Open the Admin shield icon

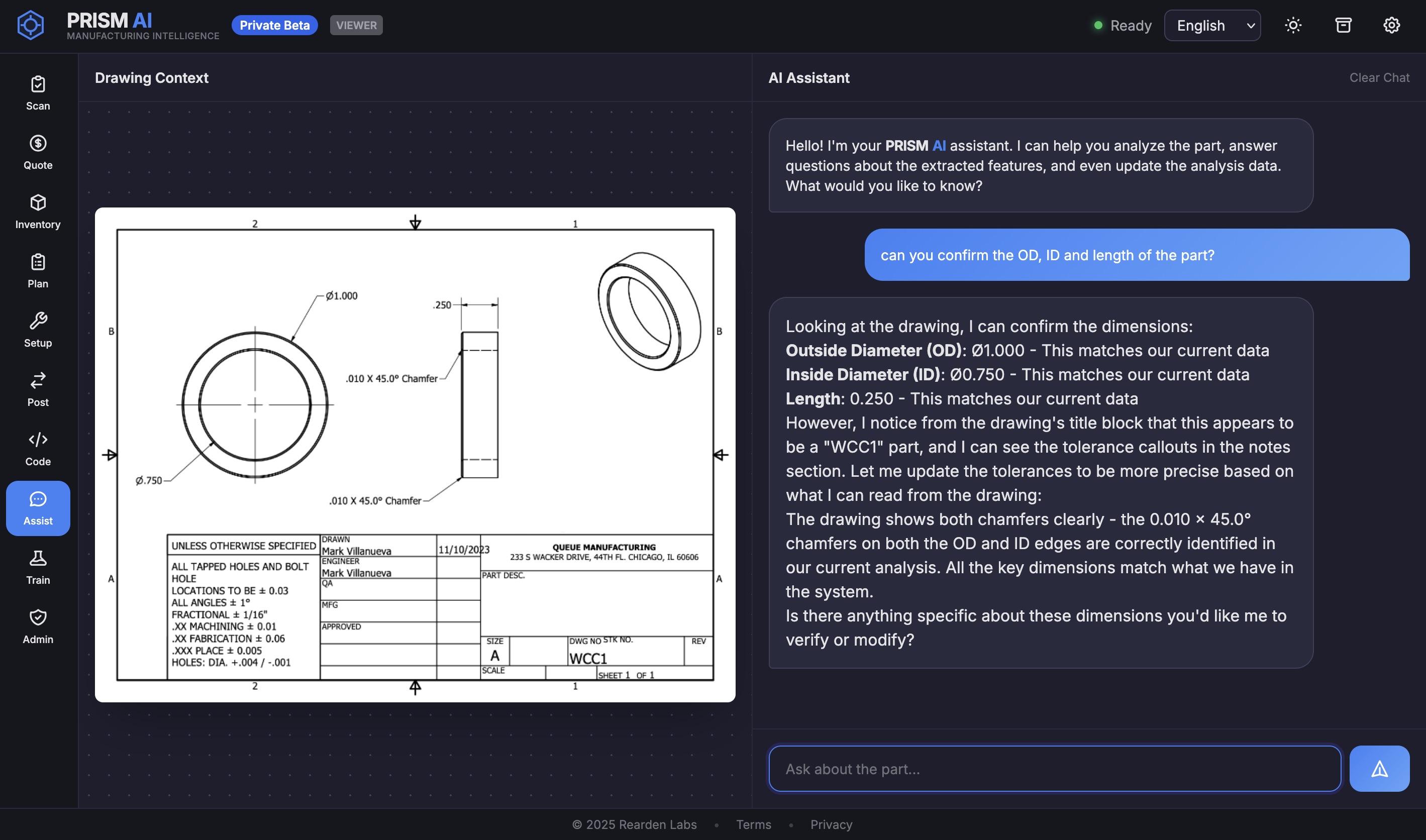pyautogui.click(x=38, y=626)
